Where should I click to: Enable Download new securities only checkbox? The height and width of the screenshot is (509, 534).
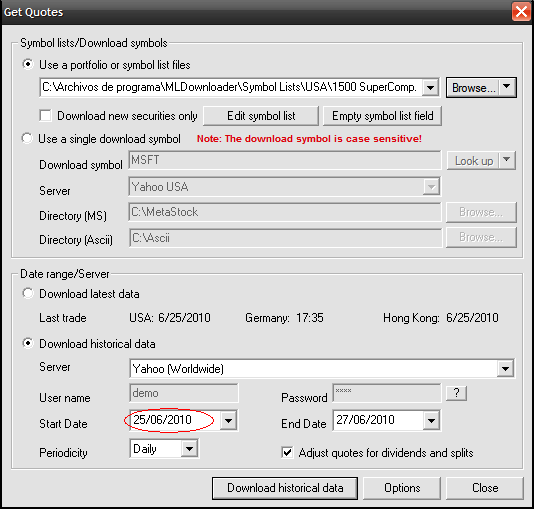[x=45, y=115]
